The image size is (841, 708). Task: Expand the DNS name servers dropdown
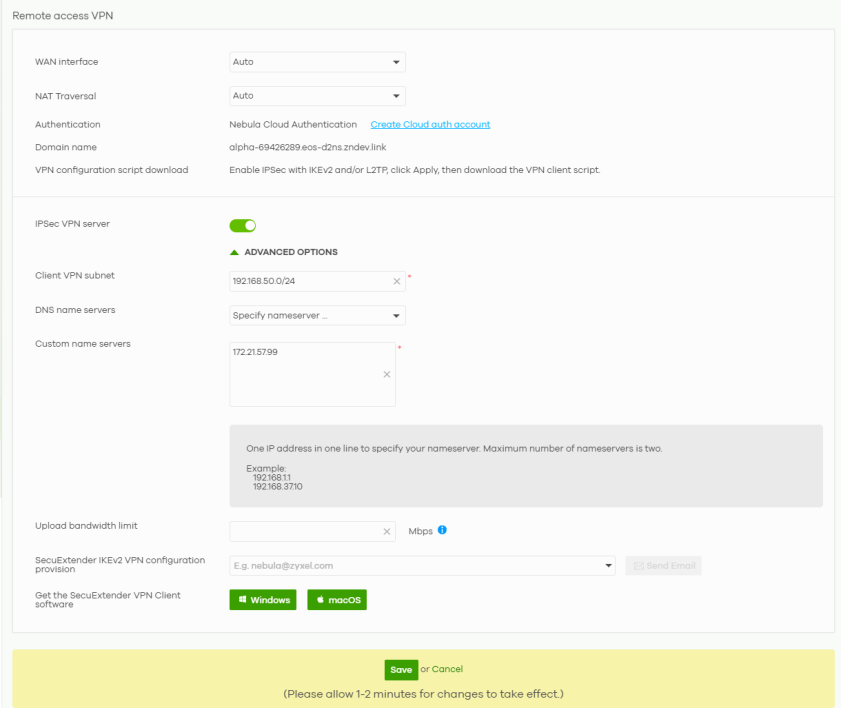click(317, 316)
